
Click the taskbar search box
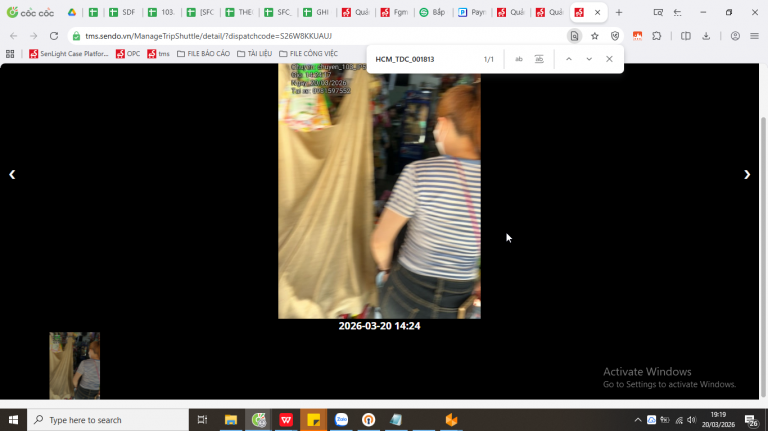108,420
